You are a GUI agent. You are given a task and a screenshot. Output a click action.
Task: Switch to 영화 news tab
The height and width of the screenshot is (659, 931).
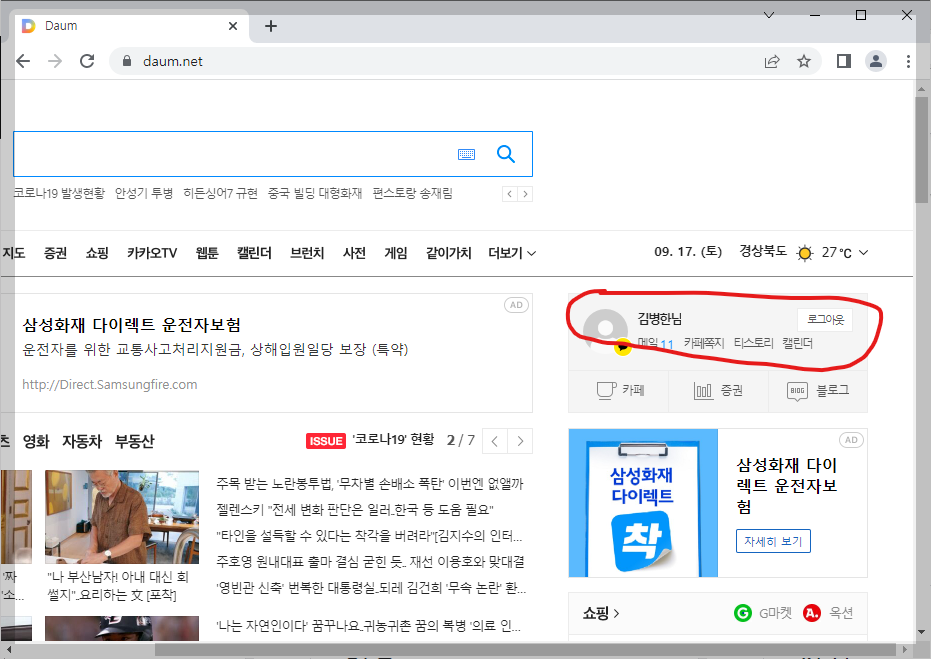pos(36,441)
